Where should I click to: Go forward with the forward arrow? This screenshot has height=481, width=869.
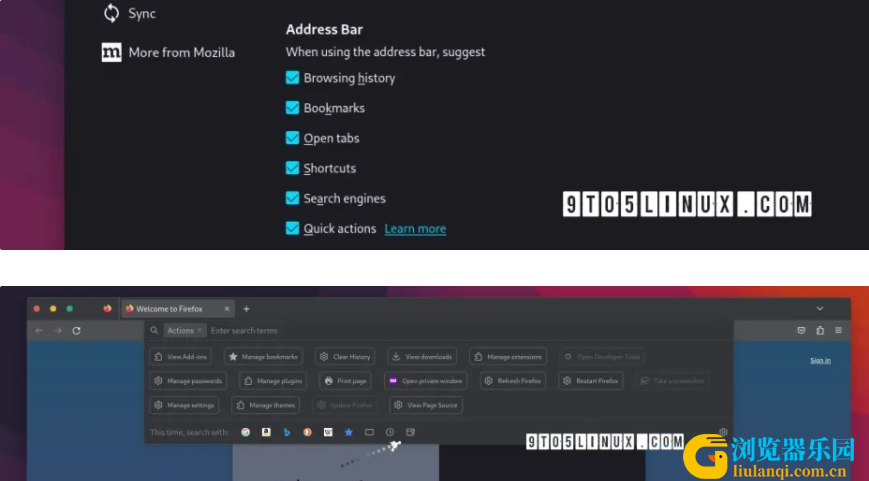[x=58, y=331]
